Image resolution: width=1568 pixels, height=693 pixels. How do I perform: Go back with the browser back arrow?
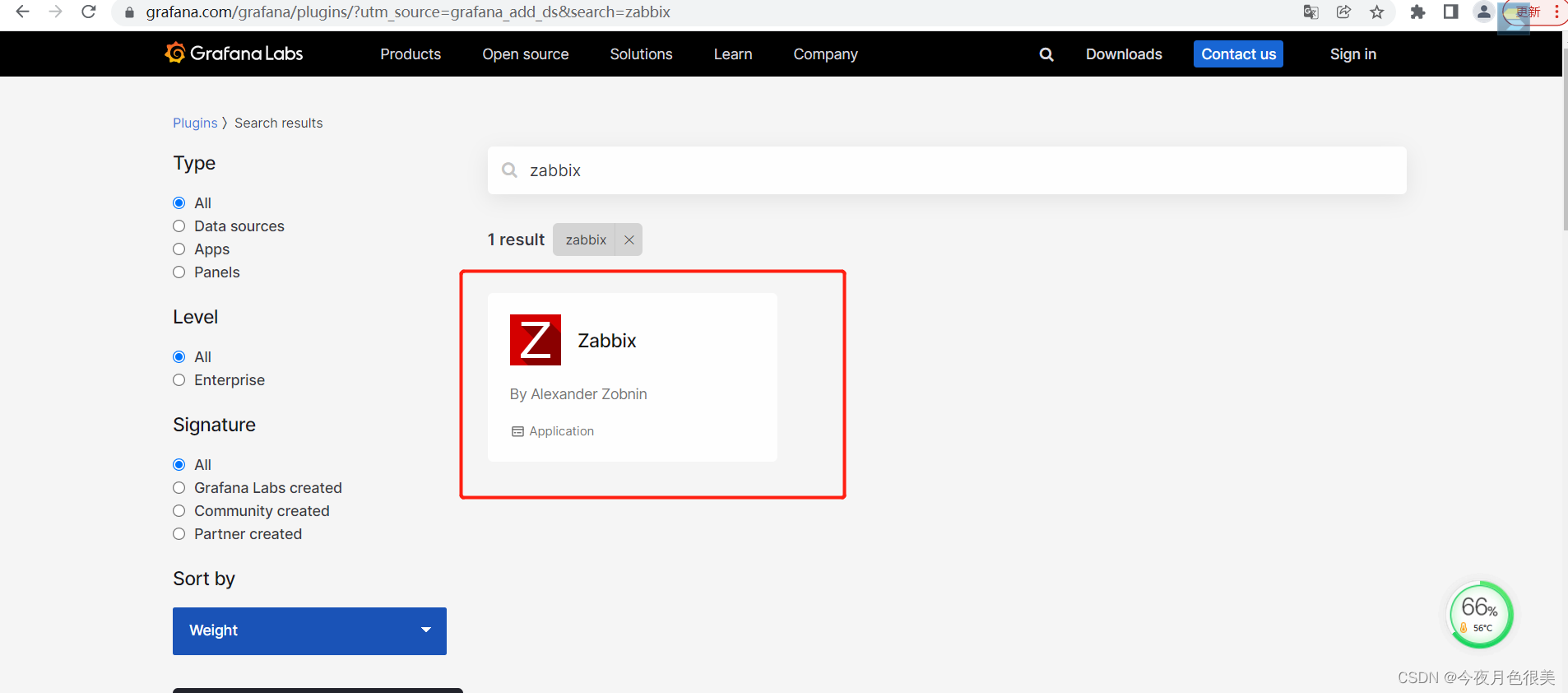(22, 12)
